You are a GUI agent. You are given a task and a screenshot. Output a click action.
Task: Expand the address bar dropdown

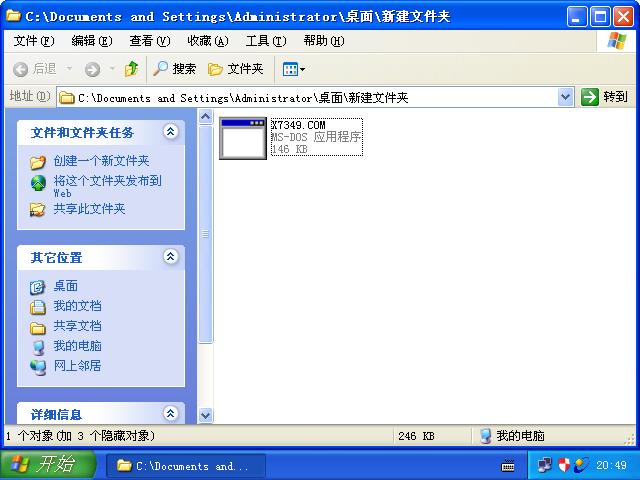click(565, 97)
